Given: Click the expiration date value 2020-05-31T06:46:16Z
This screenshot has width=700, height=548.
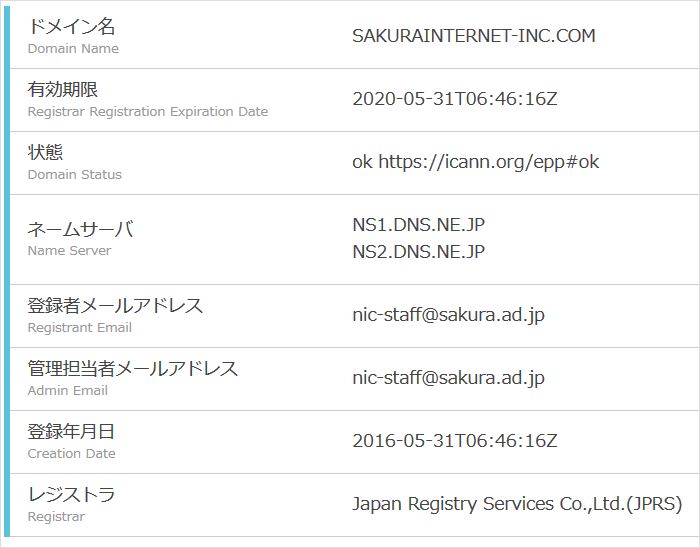Looking at the screenshot, I should 454,99.
